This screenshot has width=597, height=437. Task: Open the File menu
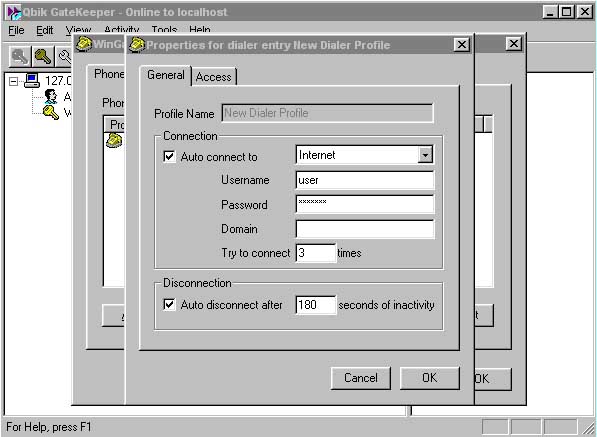[x=16, y=30]
